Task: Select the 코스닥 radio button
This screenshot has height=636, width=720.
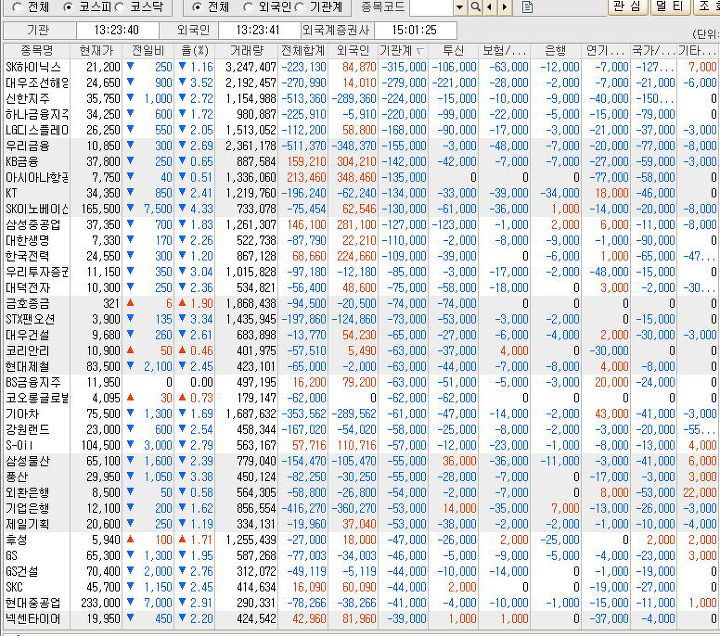Action: (119, 7)
